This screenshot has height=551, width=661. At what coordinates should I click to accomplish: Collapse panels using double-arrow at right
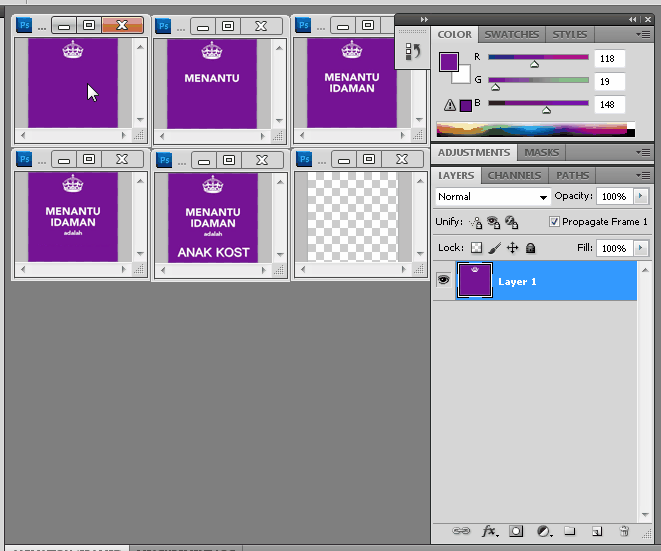633,19
